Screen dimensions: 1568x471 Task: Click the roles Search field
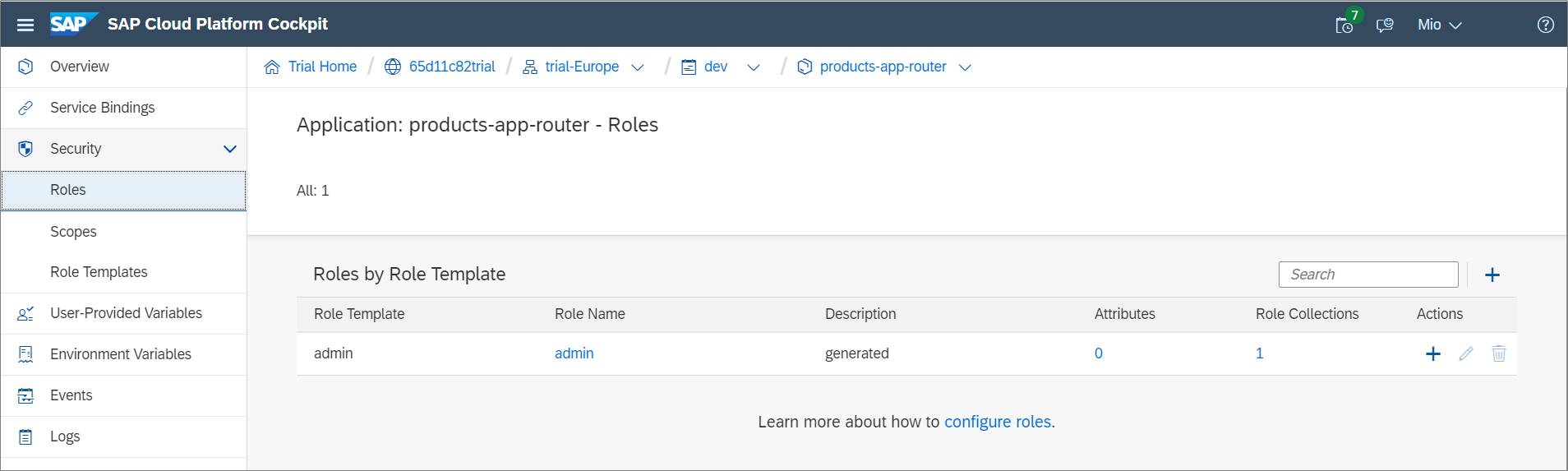1367,275
